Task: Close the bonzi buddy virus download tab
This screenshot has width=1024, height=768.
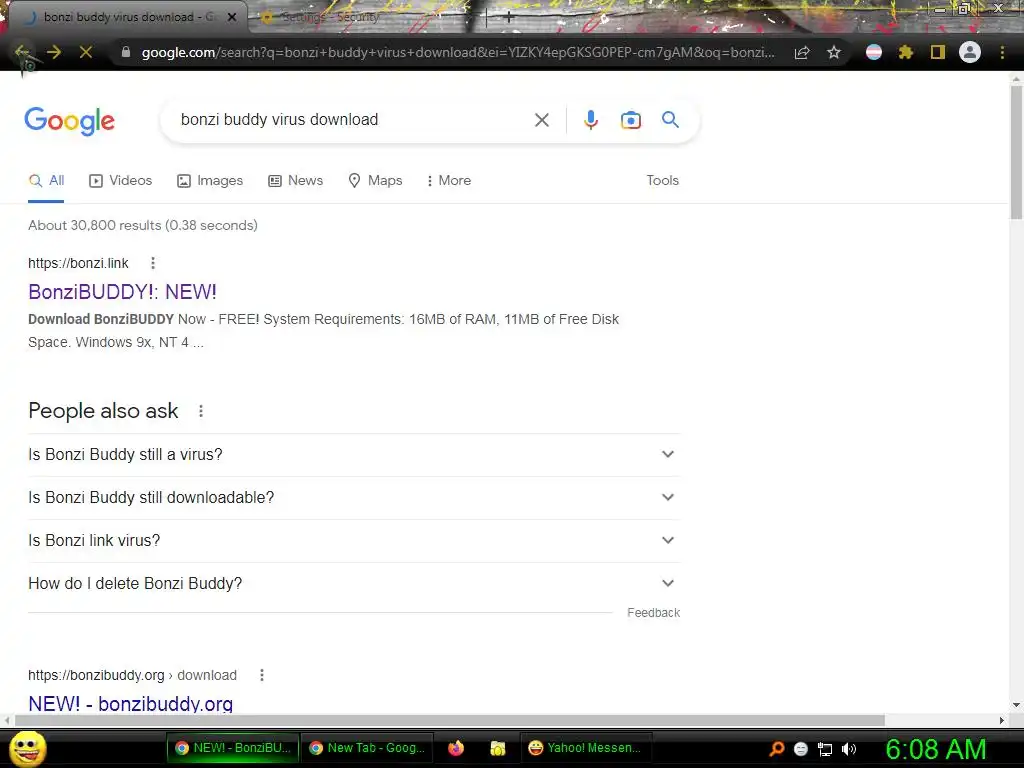Action: click(x=232, y=17)
